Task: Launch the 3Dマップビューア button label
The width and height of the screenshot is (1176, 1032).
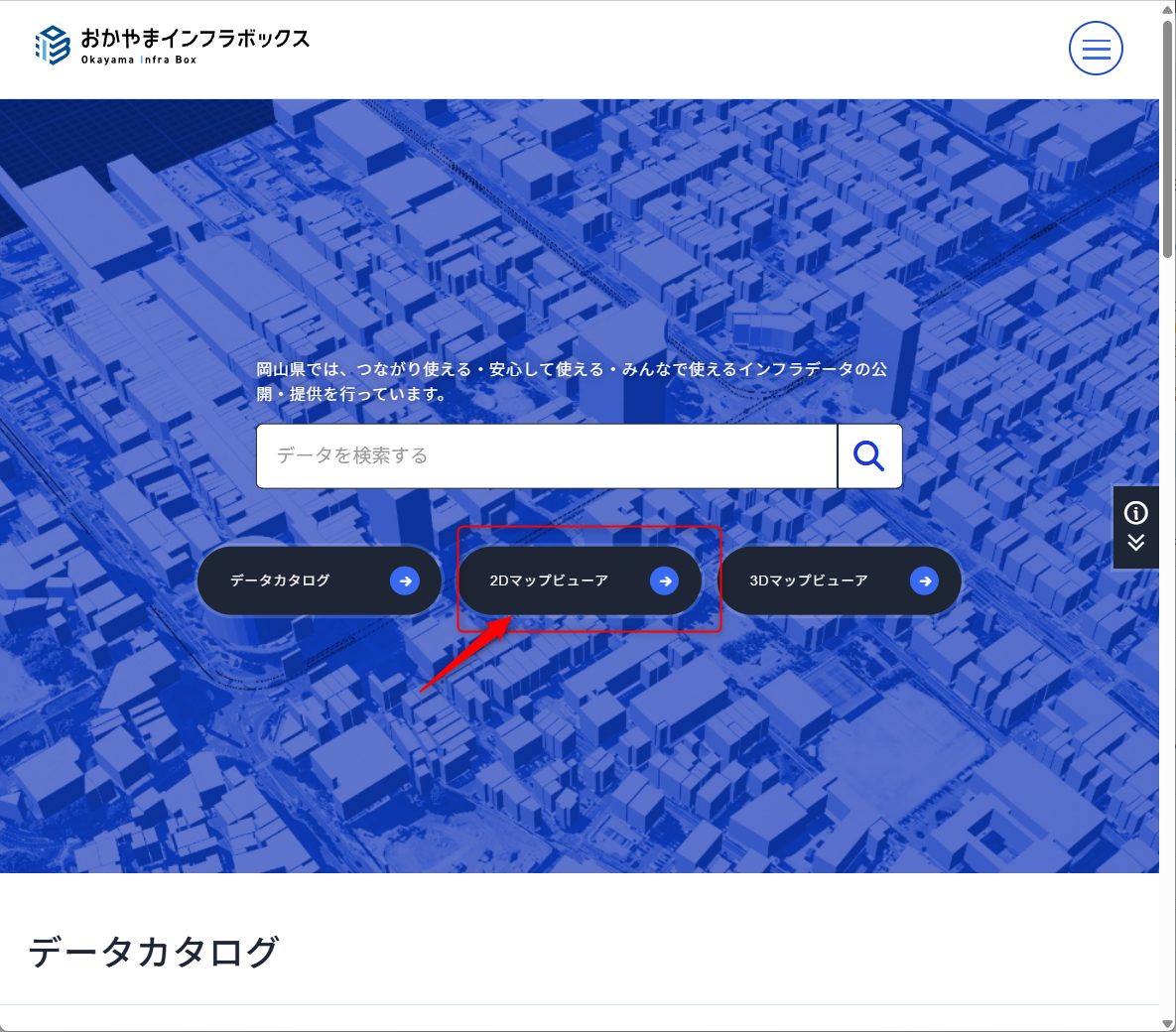Action: pos(809,580)
